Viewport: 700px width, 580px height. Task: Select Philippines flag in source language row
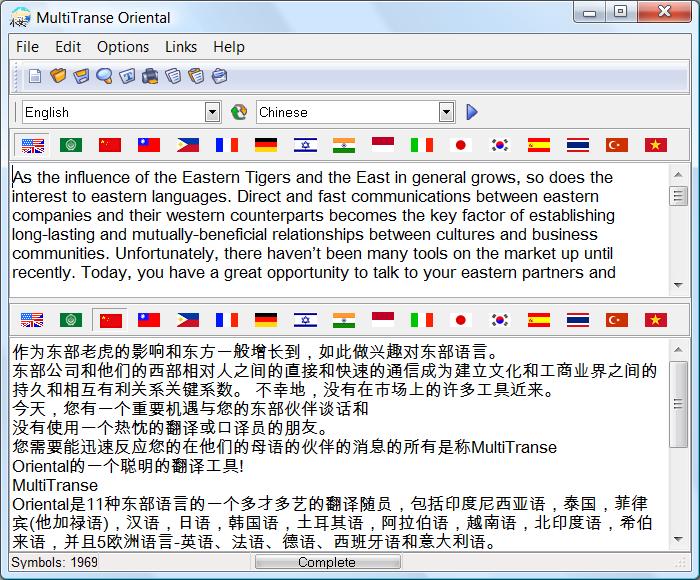pyautogui.click(x=188, y=145)
